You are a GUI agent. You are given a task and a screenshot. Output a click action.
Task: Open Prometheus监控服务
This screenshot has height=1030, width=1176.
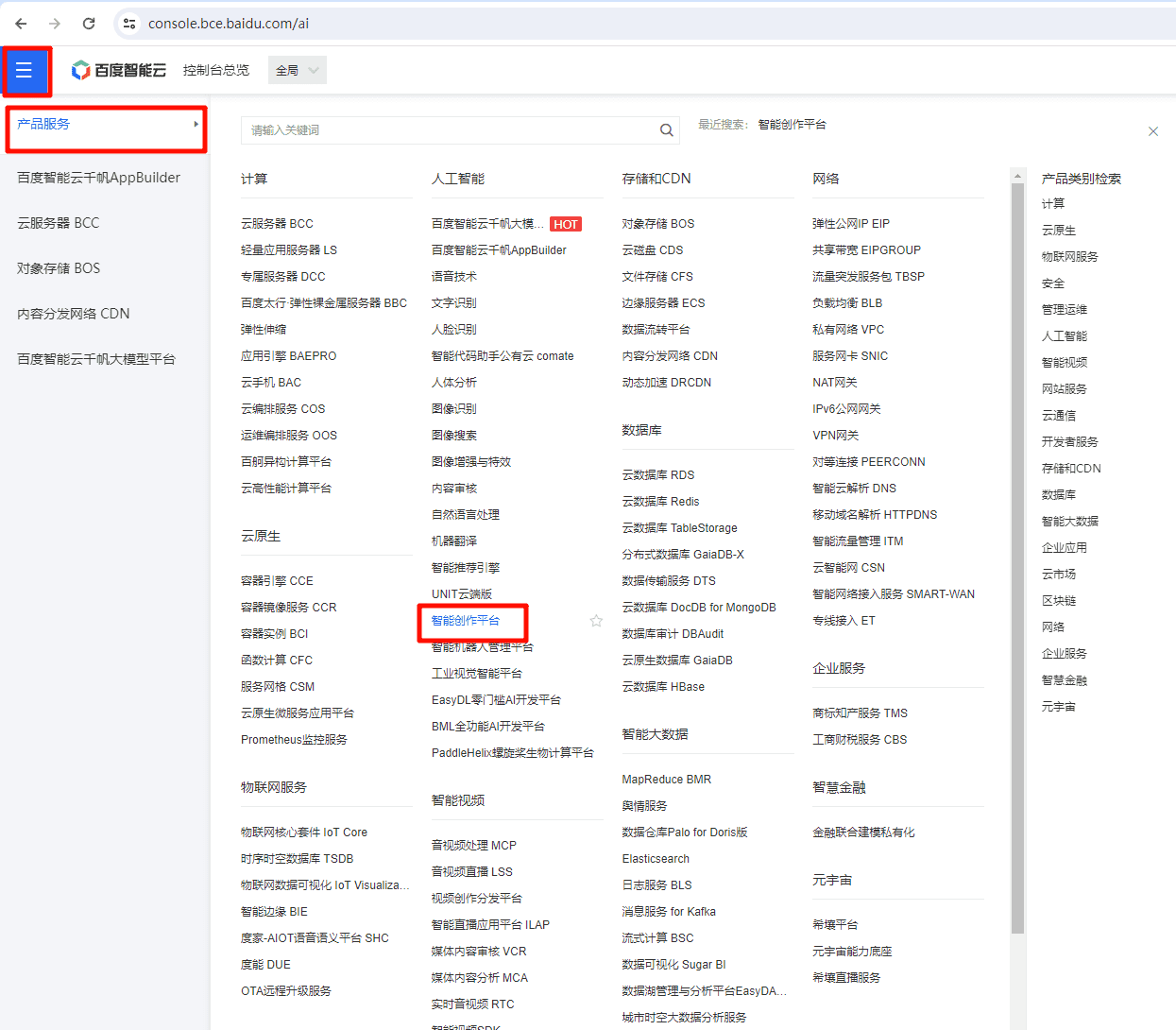(x=294, y=740)
